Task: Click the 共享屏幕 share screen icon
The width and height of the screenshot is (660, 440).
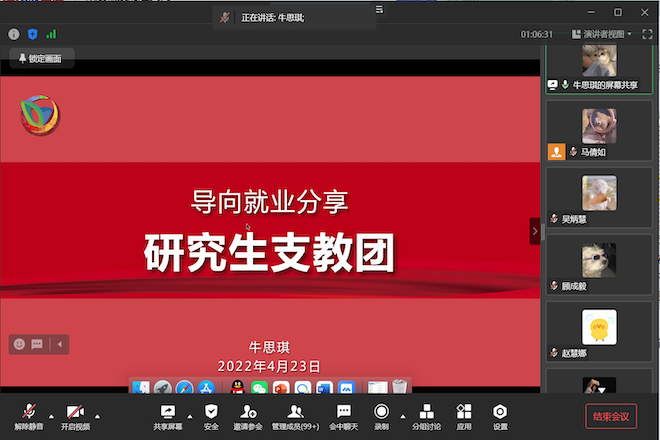Action: click(x=167, y=412)
